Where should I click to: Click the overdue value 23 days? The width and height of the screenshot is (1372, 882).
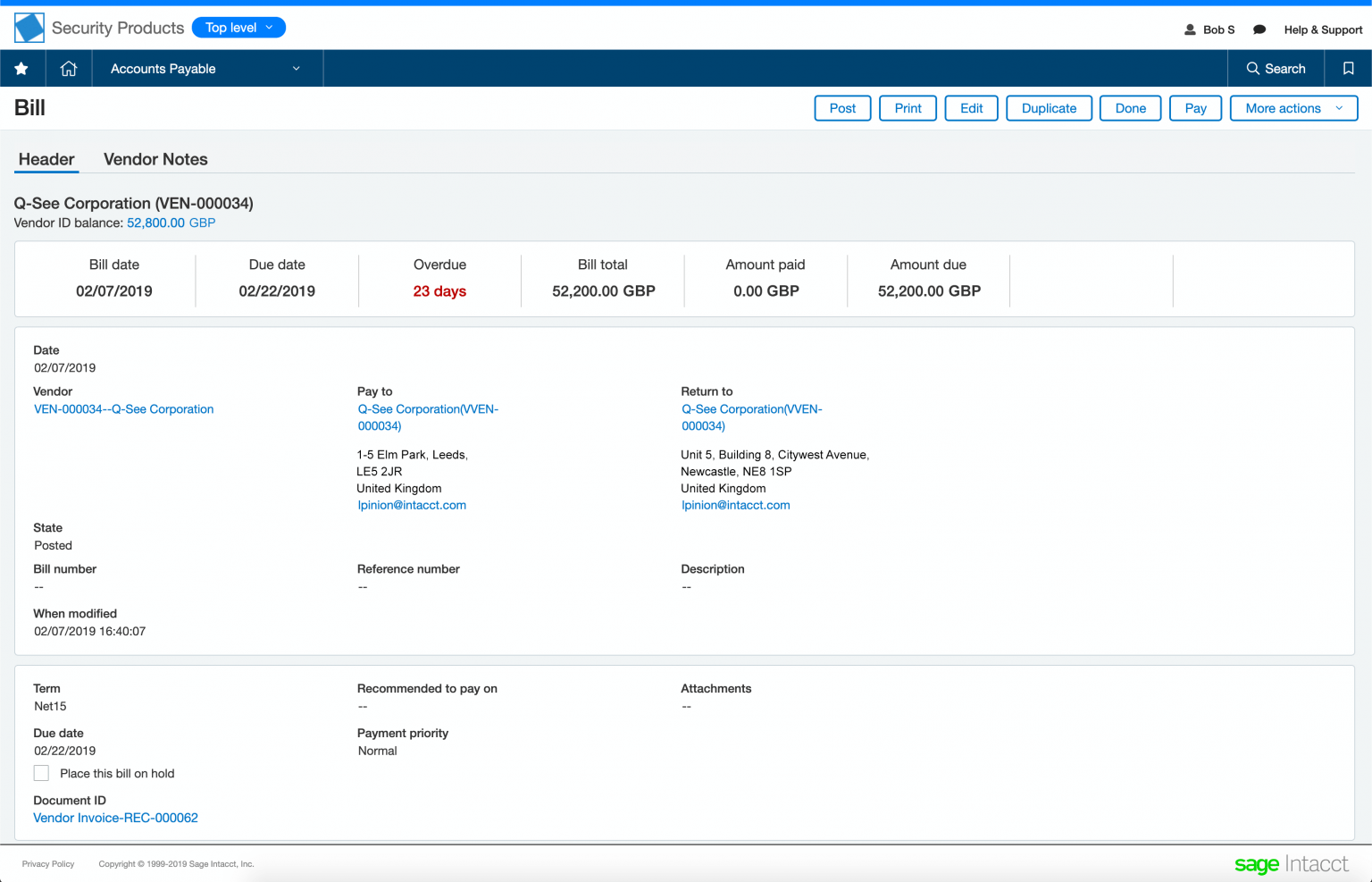[x=439, y=291]
